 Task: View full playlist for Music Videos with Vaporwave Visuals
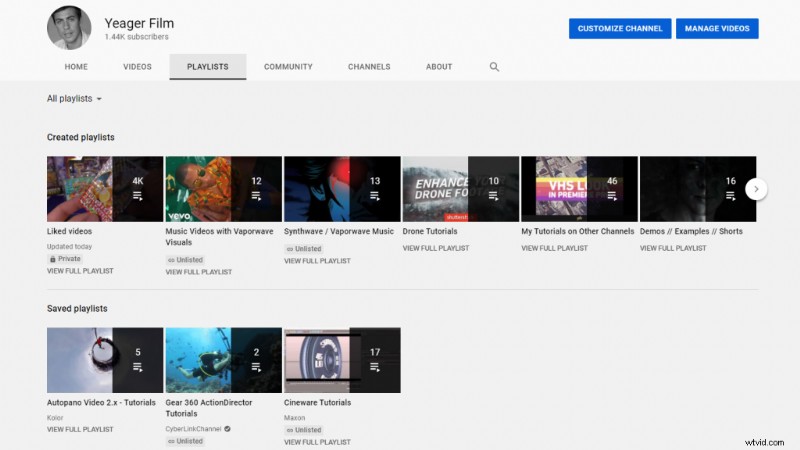click(198, 272)
